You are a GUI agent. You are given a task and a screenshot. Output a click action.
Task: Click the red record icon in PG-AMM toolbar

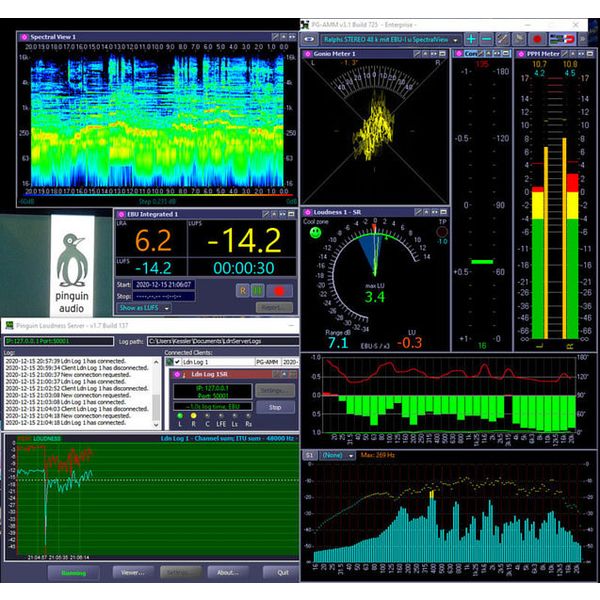click(x=536, y=39)
